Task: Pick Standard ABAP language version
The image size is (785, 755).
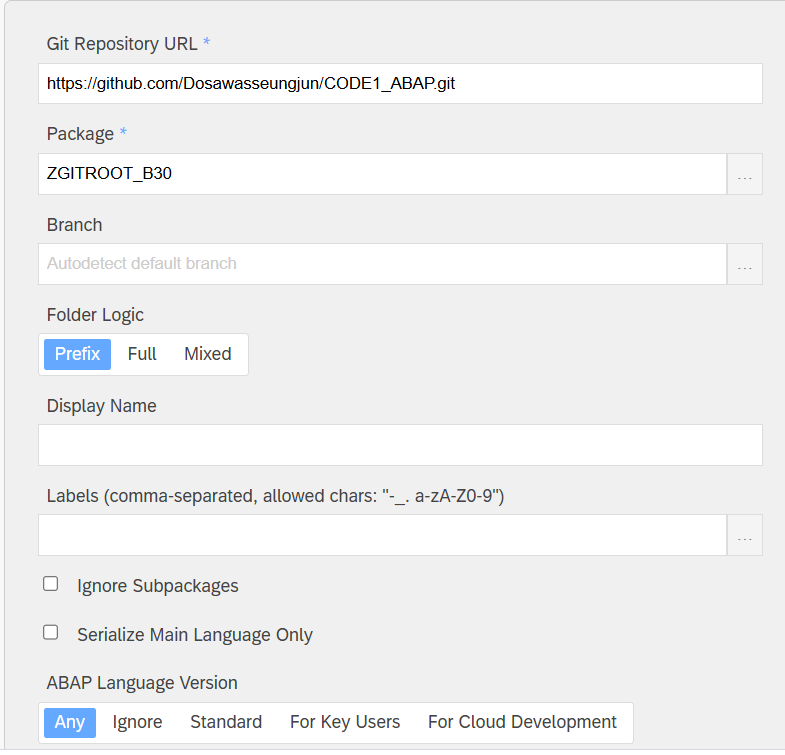Action: 226,722
